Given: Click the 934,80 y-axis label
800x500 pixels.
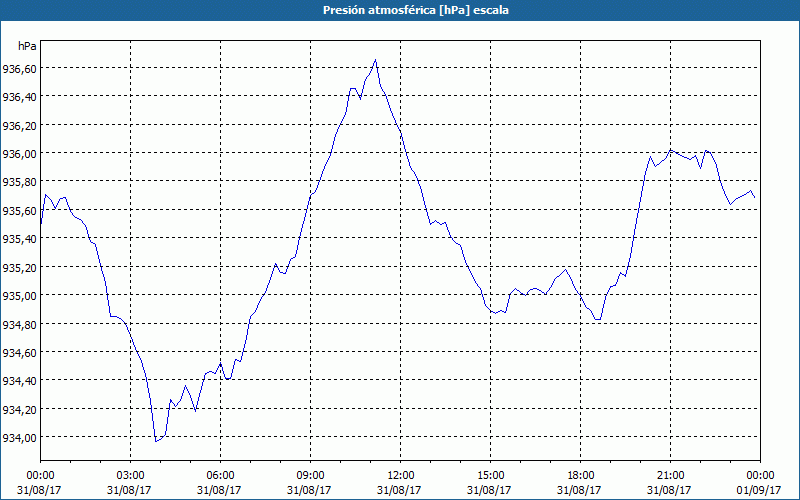Looking at the screenshot, I should click(19, 324).
